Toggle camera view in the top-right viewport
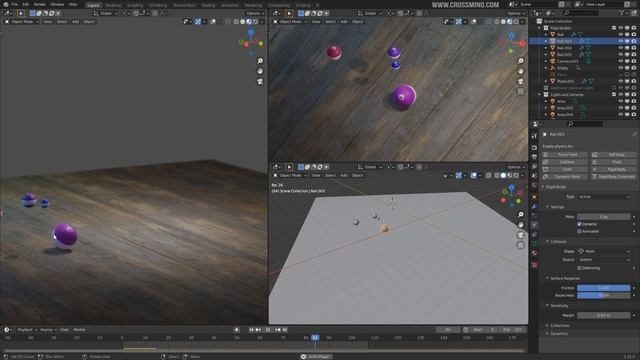Viewport: 640px width, 360px height. (521, 81)
